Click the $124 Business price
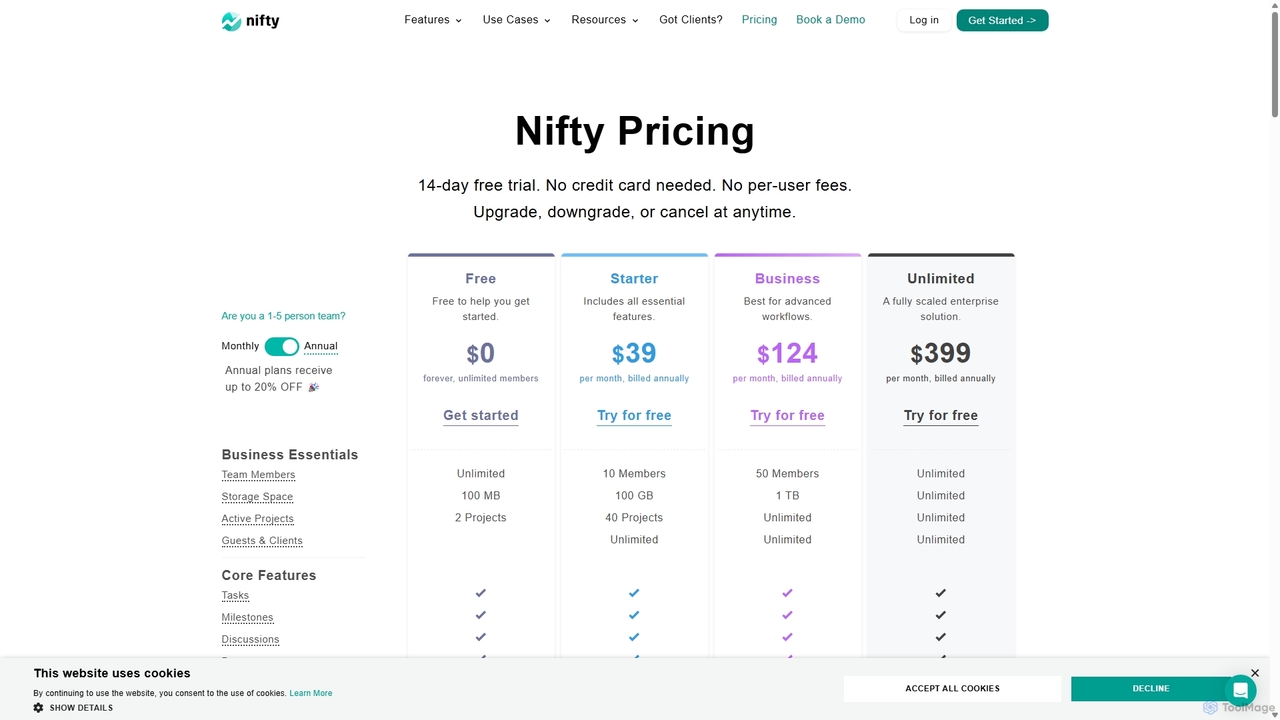Image resolution: width=1280 pixels, height=720 pixels. (787, 353)
